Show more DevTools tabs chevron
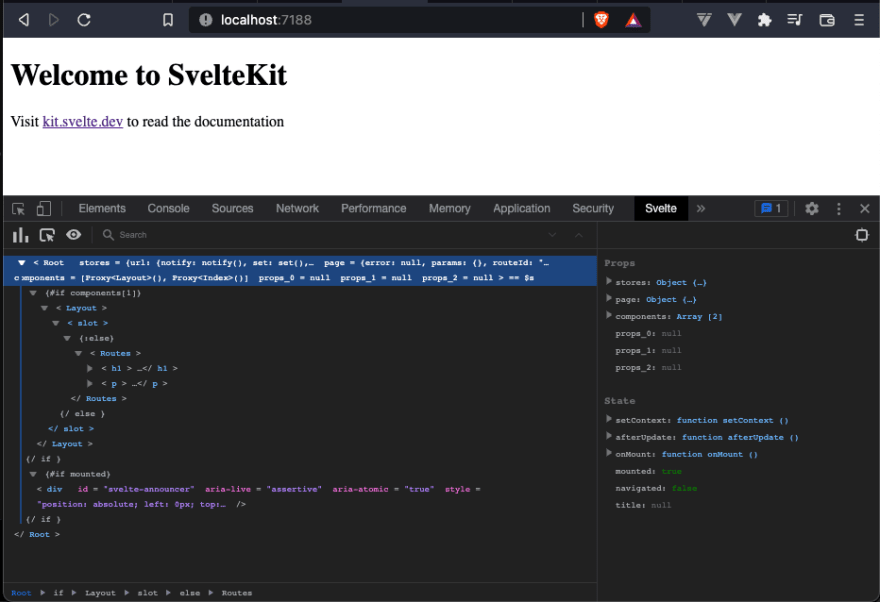Viewport: 880px width, 602px height. pyautogui.click(x=700, y=209)
